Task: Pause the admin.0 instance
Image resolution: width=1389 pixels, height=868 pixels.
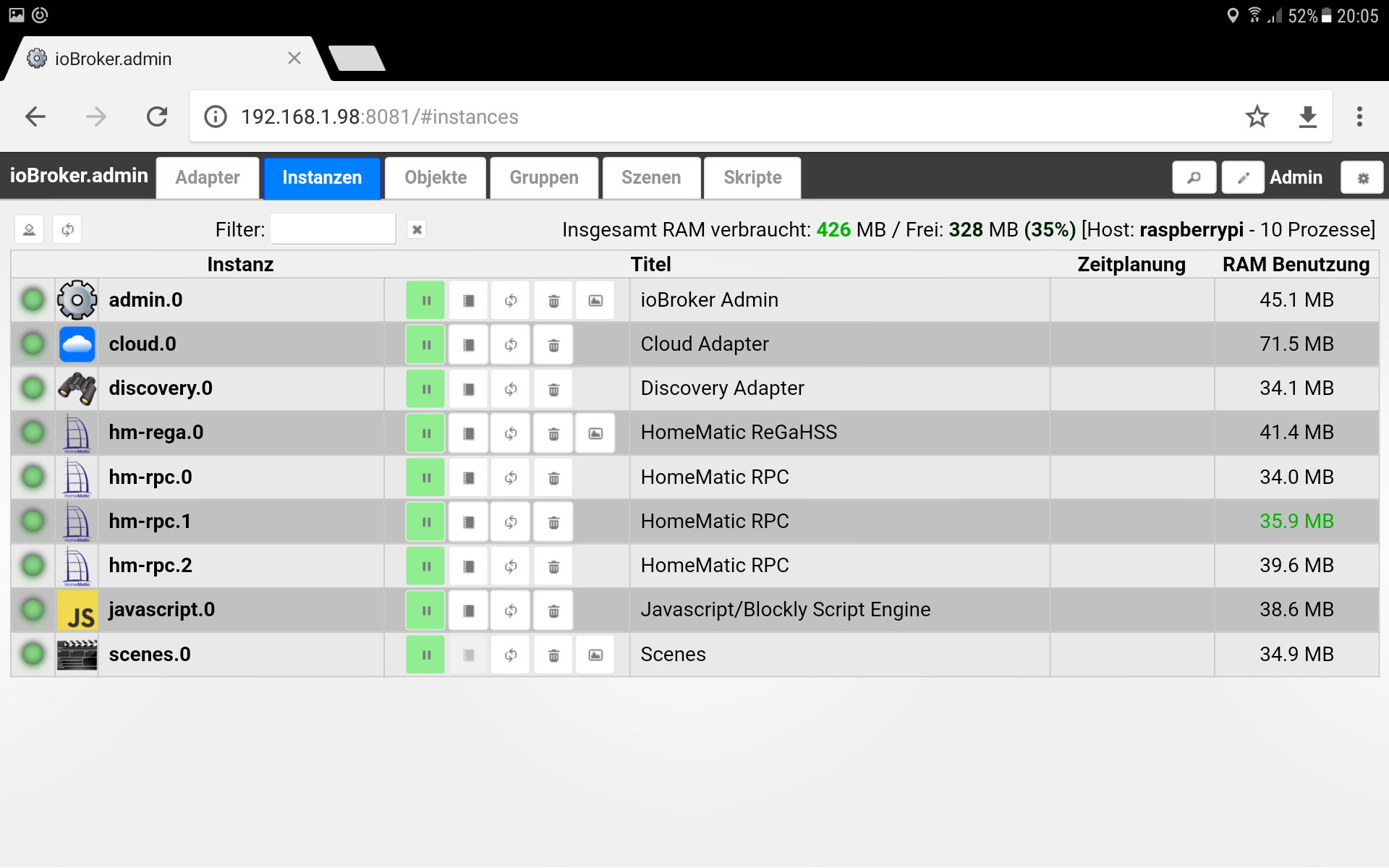Action: click(425, 300)
